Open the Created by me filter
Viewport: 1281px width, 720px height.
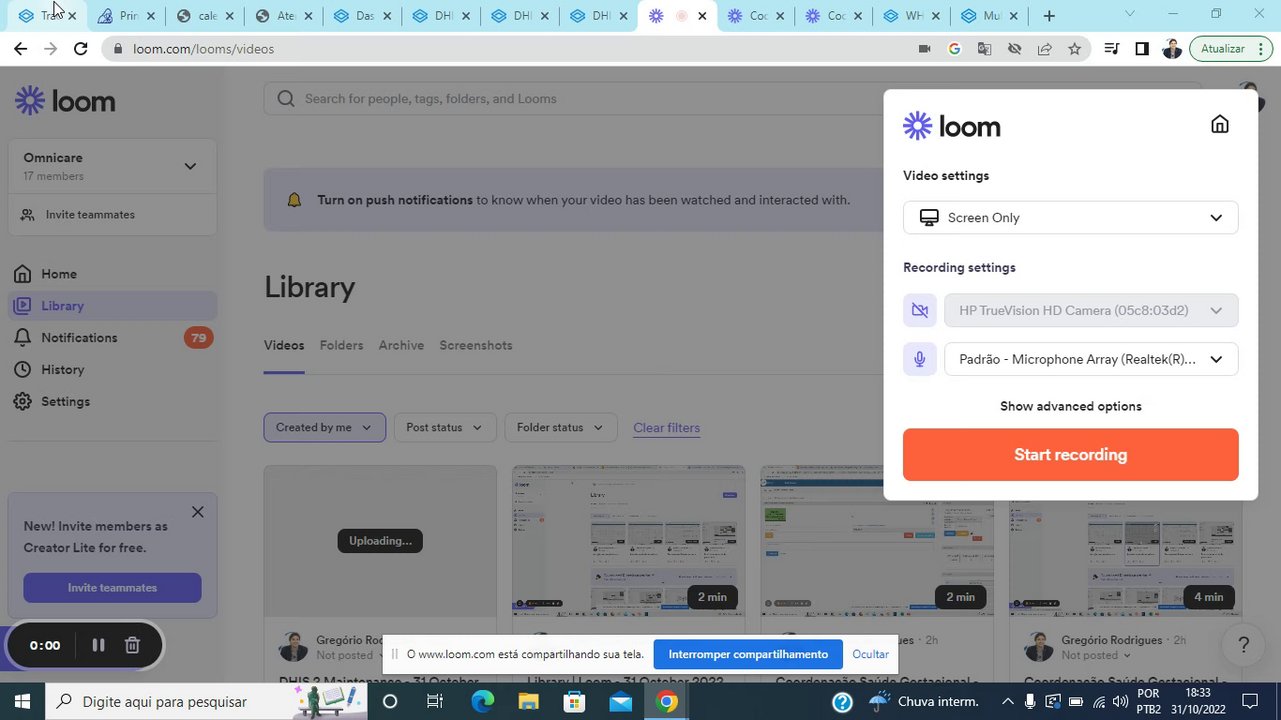tap(324, 428)
